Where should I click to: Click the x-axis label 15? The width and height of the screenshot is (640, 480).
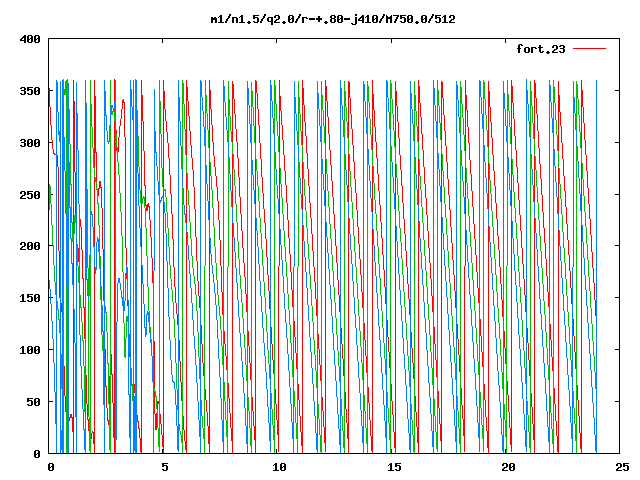point(394,467)
